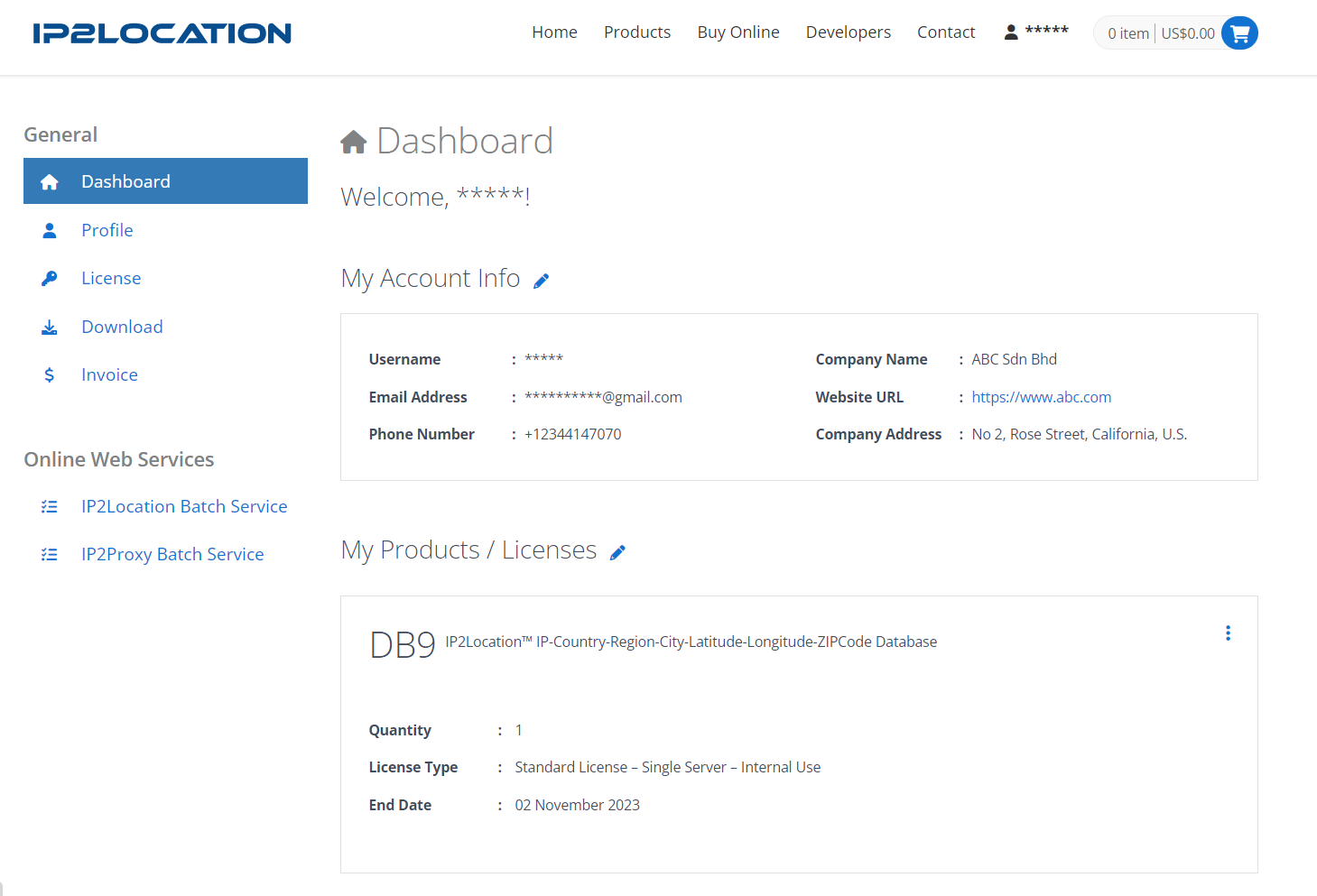Image resolution: width=1317 pixels, height=896 pixels.
Task: Select Dashboard in the General sidebar
Action: 125,181
